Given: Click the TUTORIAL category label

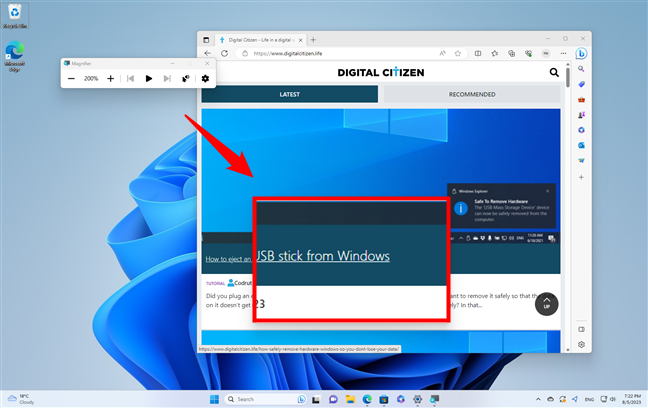Looking at the screenshot, I should (215, 284).
